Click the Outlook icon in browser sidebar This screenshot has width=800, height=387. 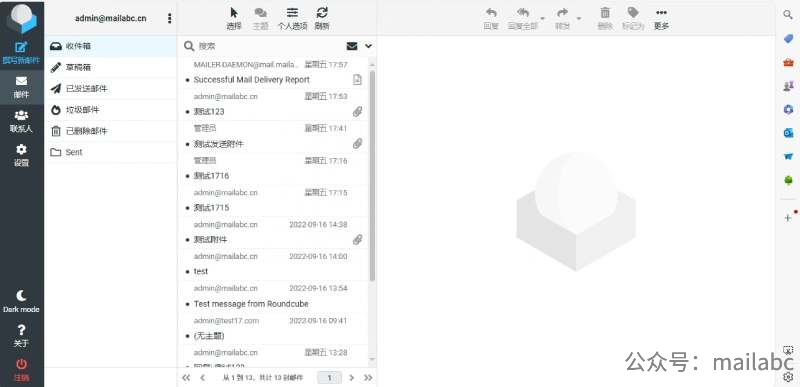coord(788,133)
